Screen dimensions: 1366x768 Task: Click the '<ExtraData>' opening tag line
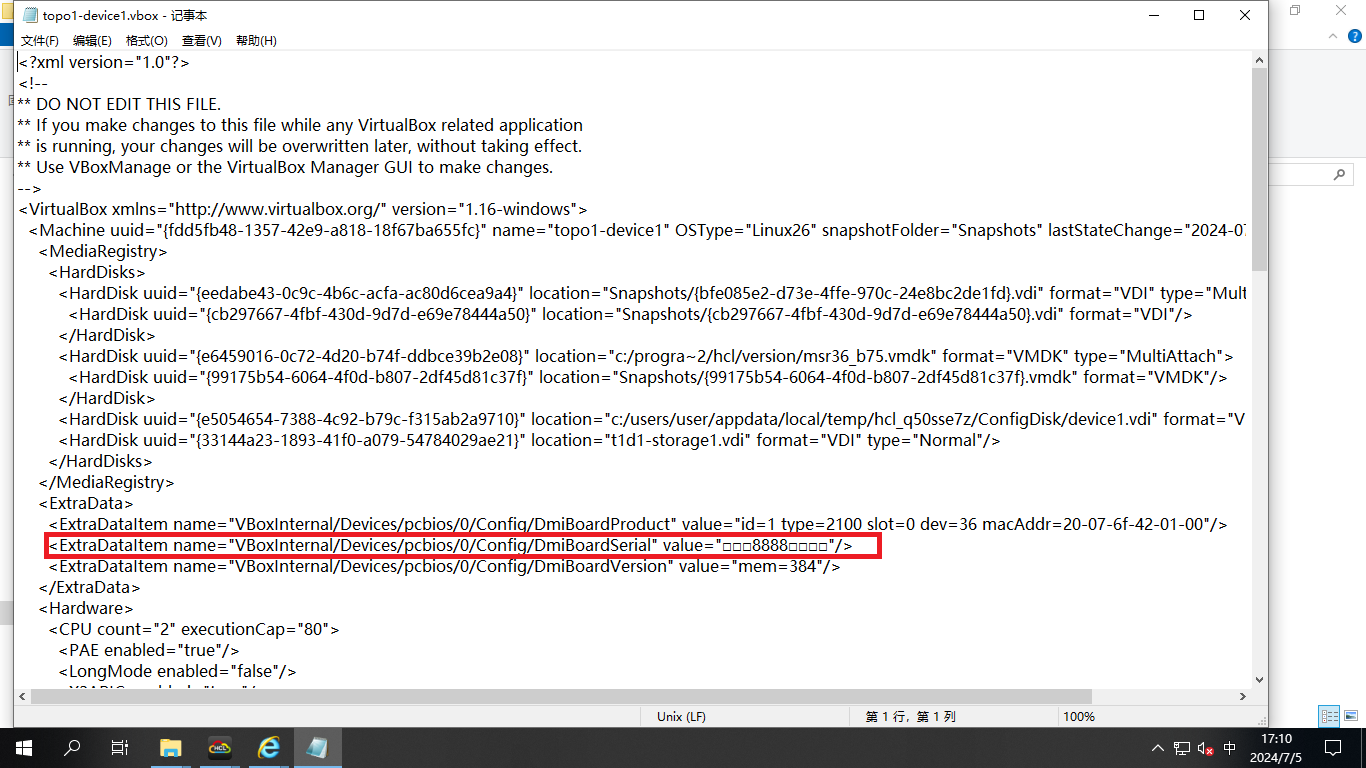(x=86, y=503)
